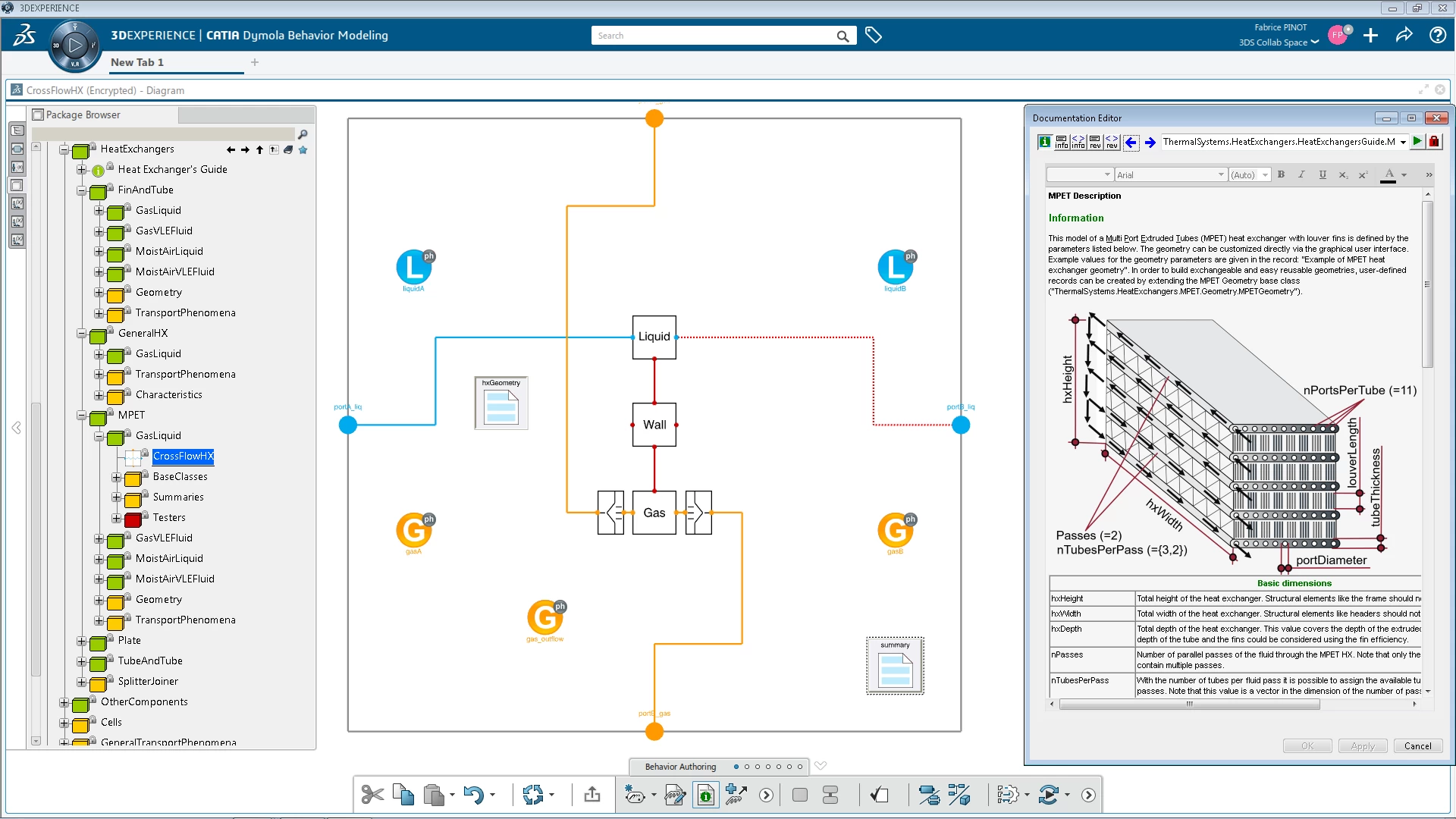Click the OK button
The image size is (1456, 819).
pos(1307,745)
